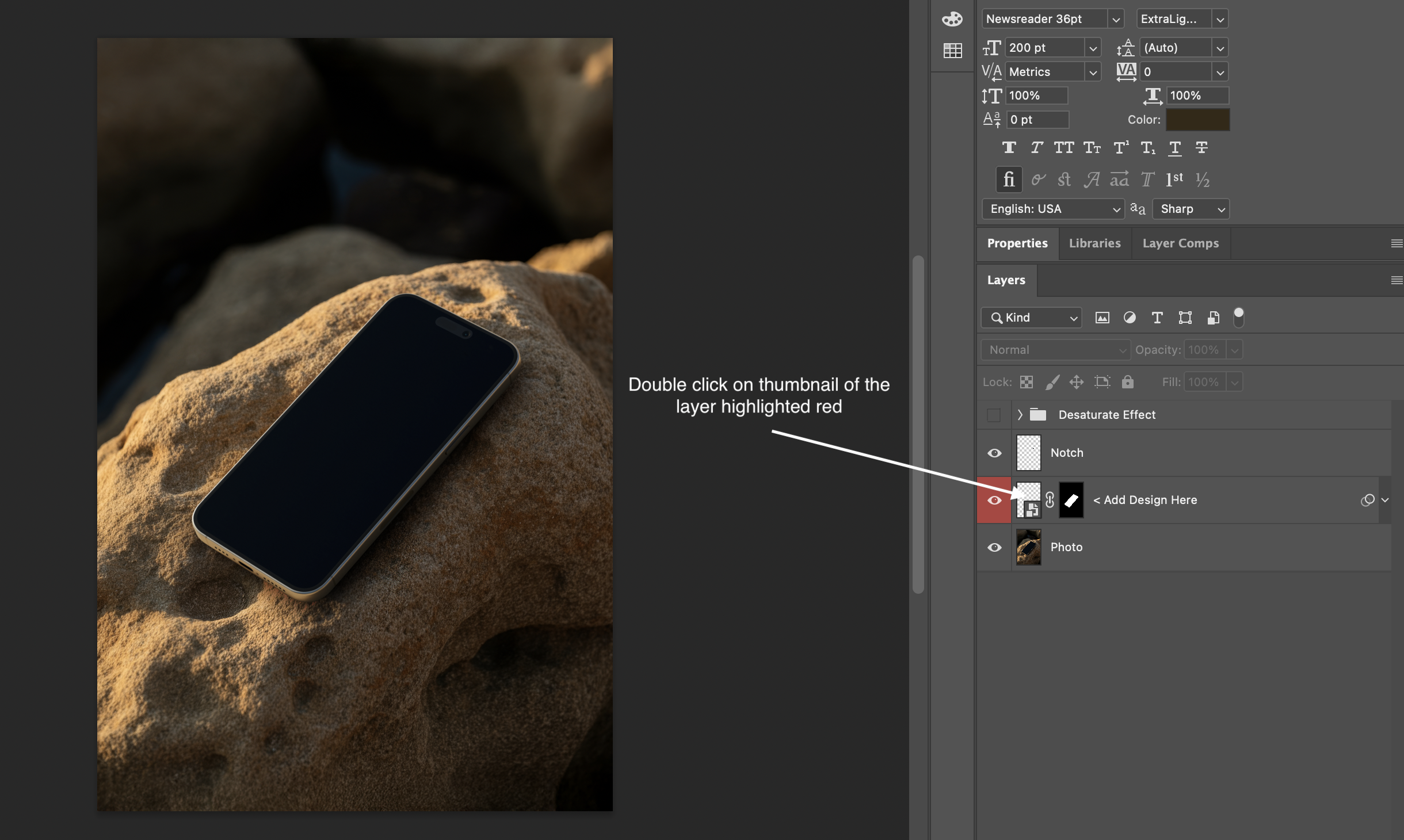The image size is (1404, 840).
Task: Click the Faux Bold text style icon
Action: pos(1009,148)
